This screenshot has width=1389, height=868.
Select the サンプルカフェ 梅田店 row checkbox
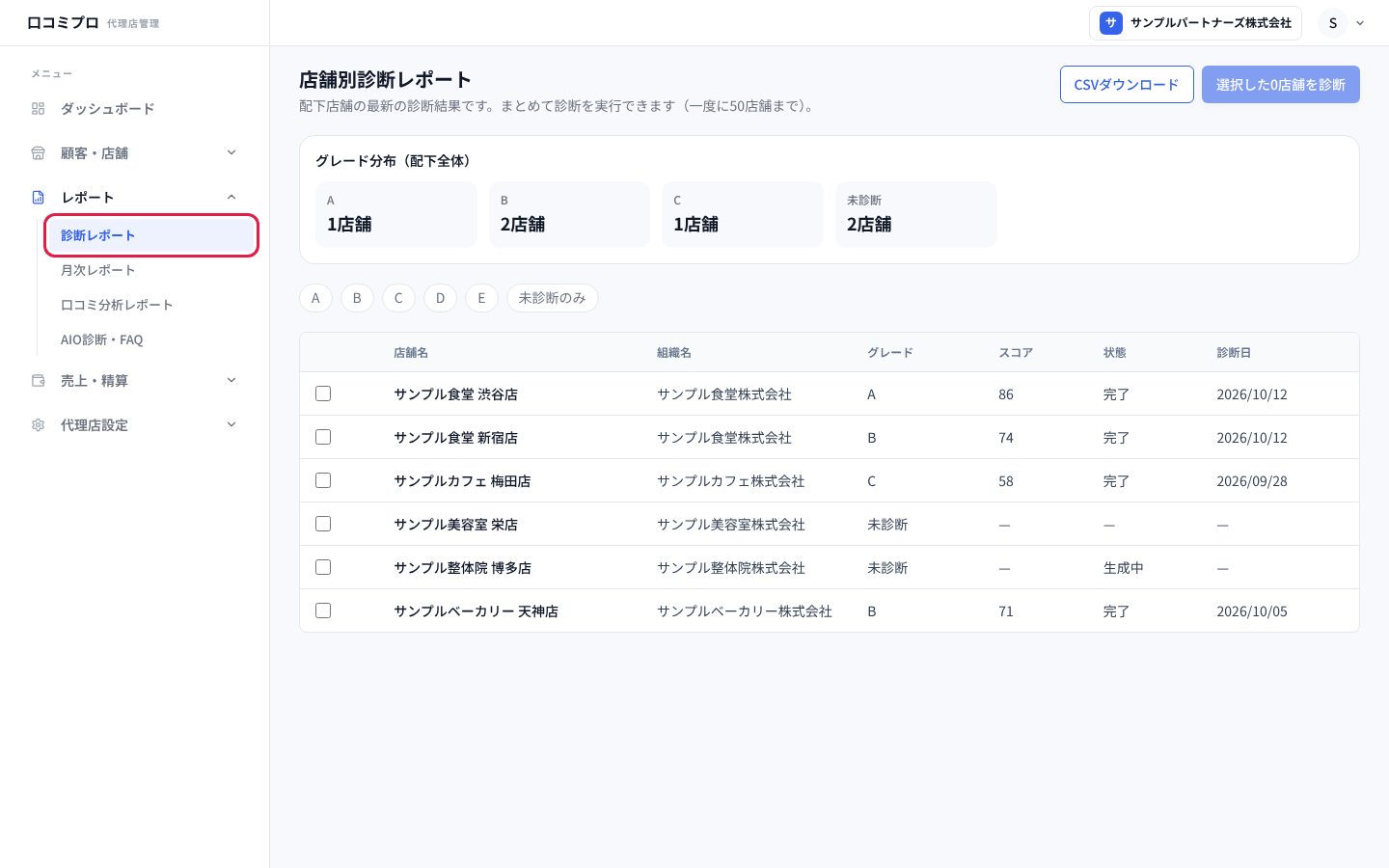[323, 480]
